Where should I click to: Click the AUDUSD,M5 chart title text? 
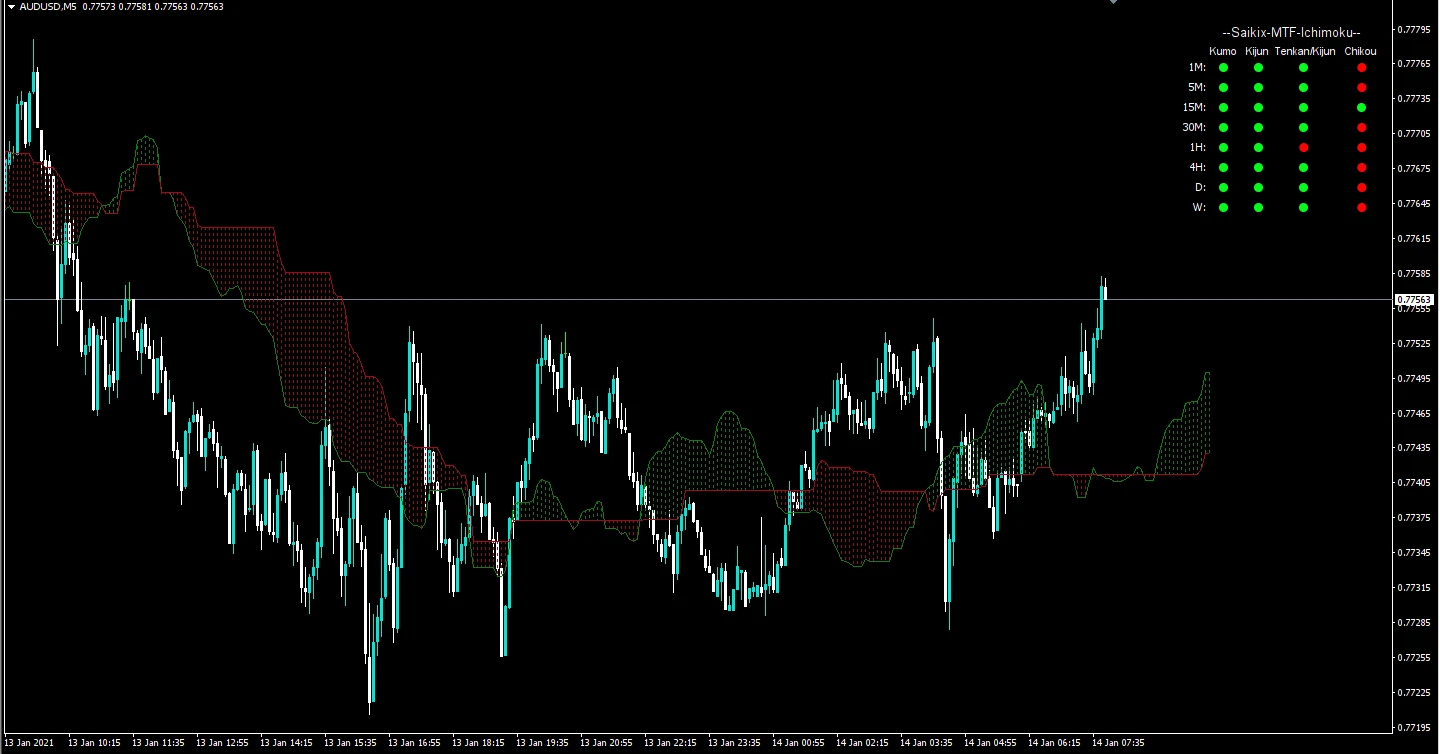47,7
